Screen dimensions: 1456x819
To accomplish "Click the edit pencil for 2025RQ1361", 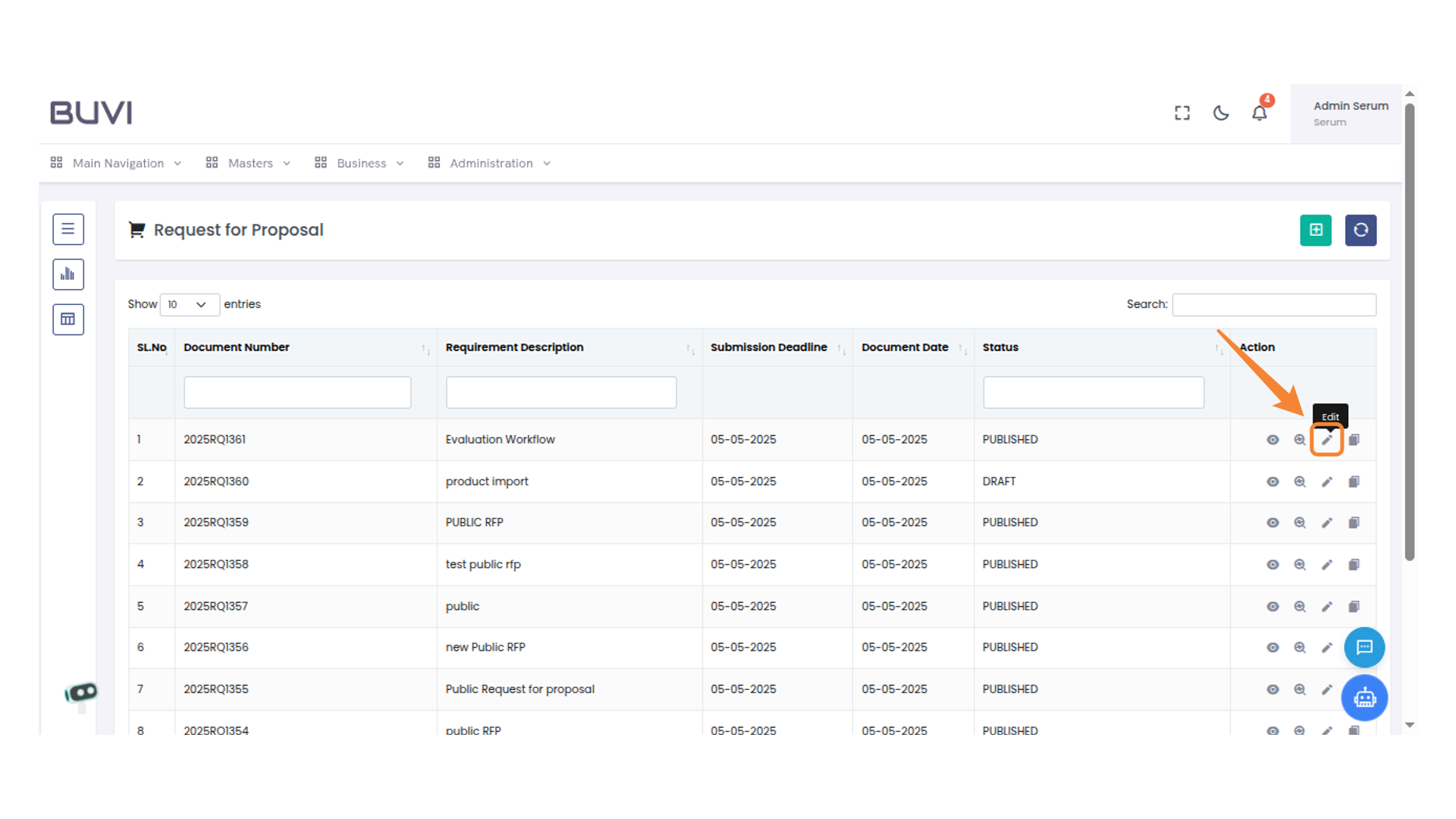I will tap(1326, 440).
